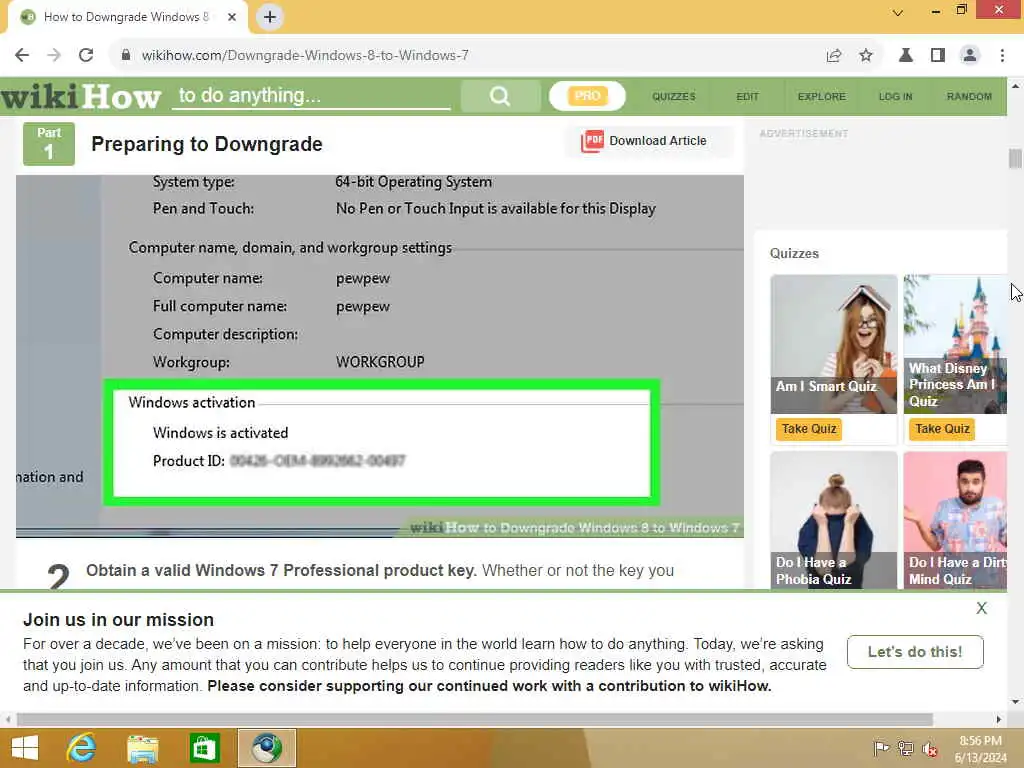Click the 'Preparing to Downgrade' heading

[x=207, y=144]
